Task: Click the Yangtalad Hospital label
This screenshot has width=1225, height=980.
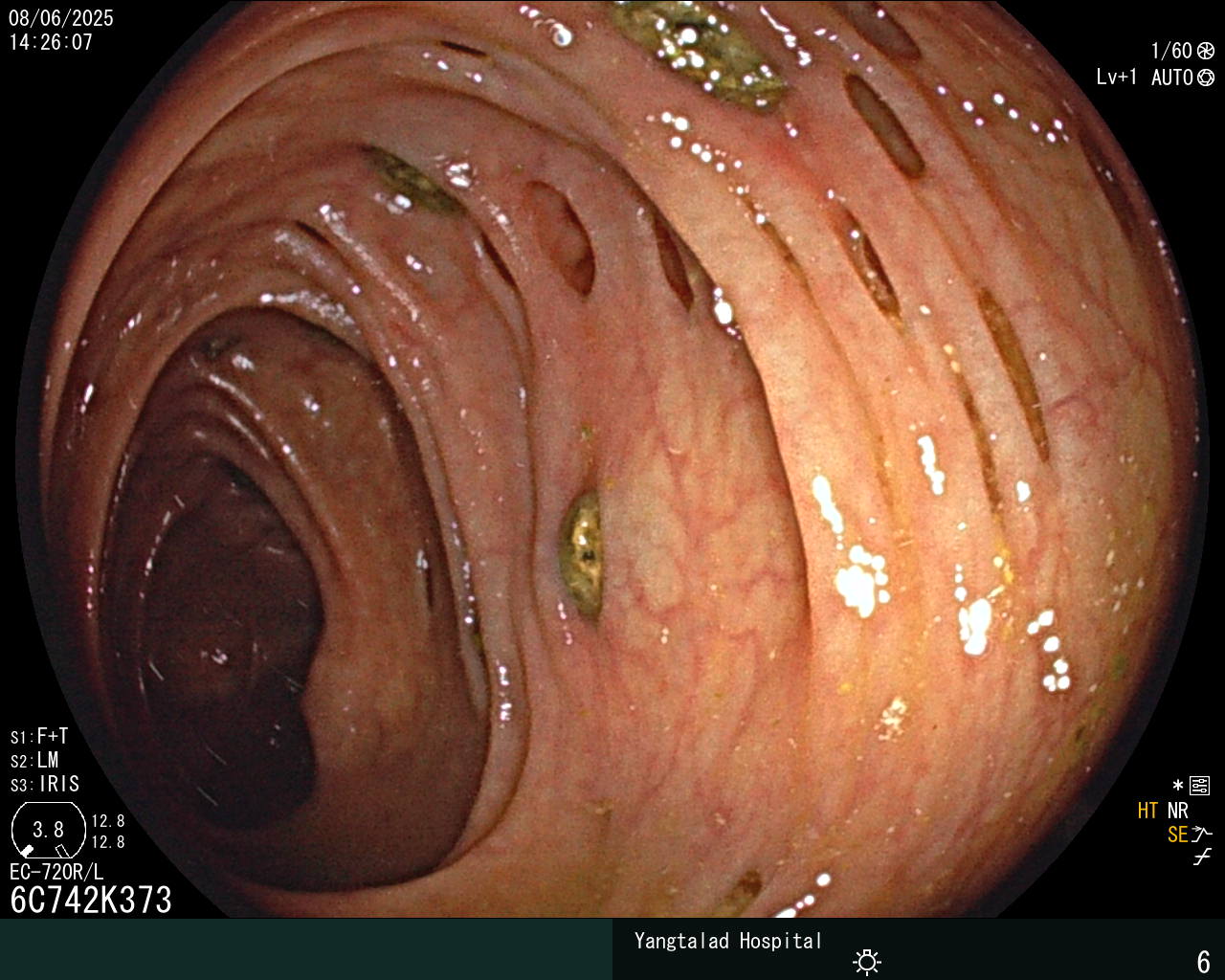Action: pos(728,941)
